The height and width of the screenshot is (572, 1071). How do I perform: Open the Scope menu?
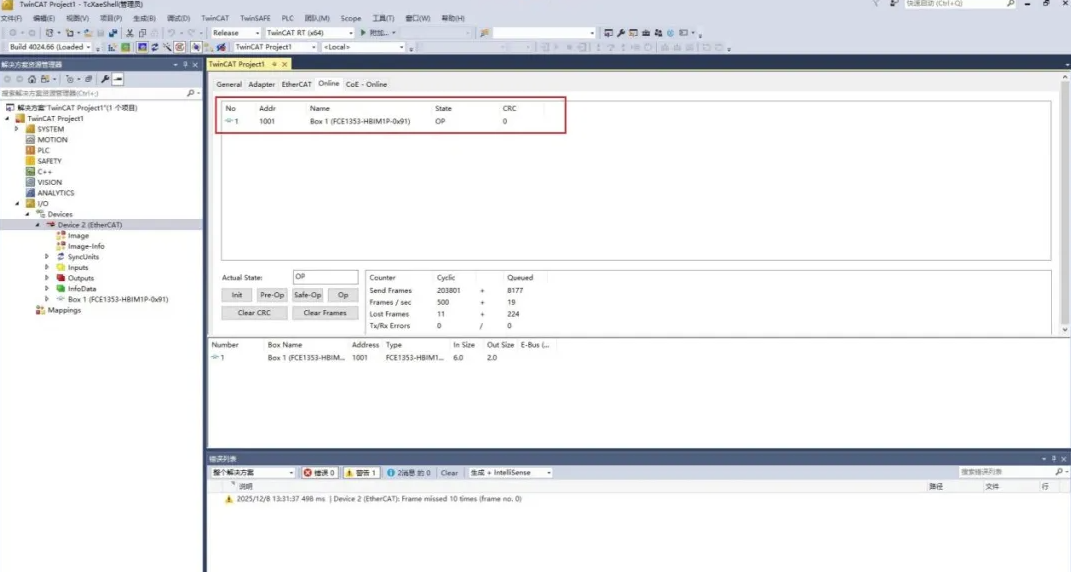coord(350,18)
